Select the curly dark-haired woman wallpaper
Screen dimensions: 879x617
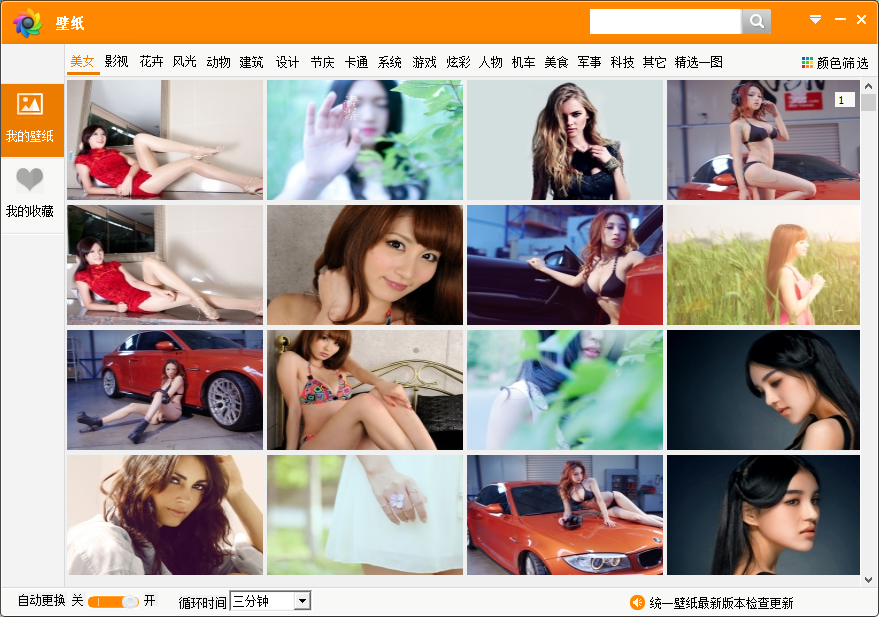165,514
